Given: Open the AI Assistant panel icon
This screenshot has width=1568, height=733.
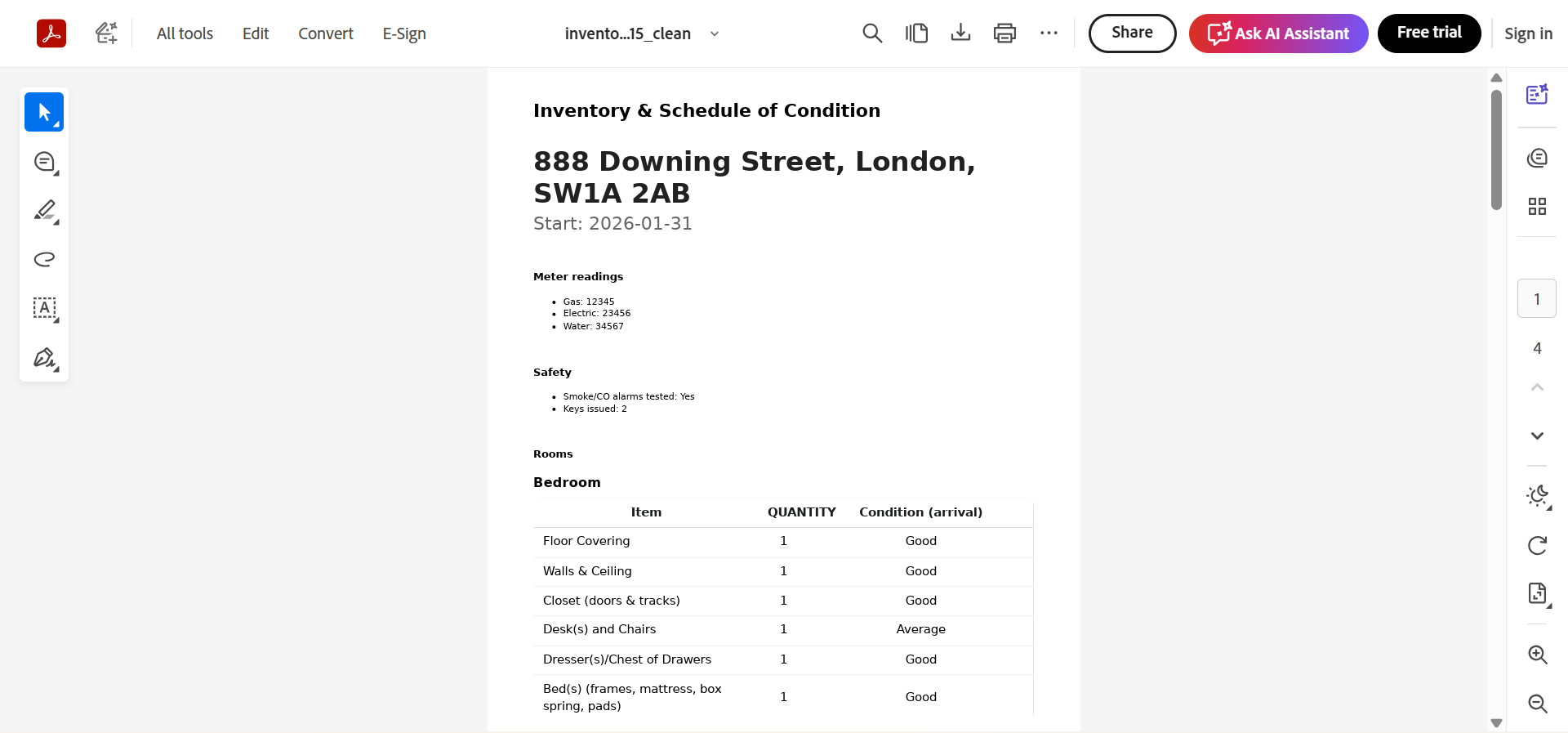Looking at the screenshot, I should [x=1537, y=94].
